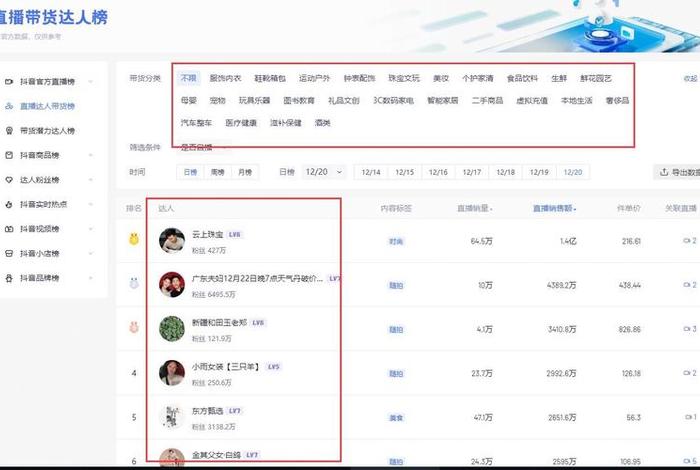
Task: Click the 抖音商品榜 sidebar icon
Action: [9, 155]
